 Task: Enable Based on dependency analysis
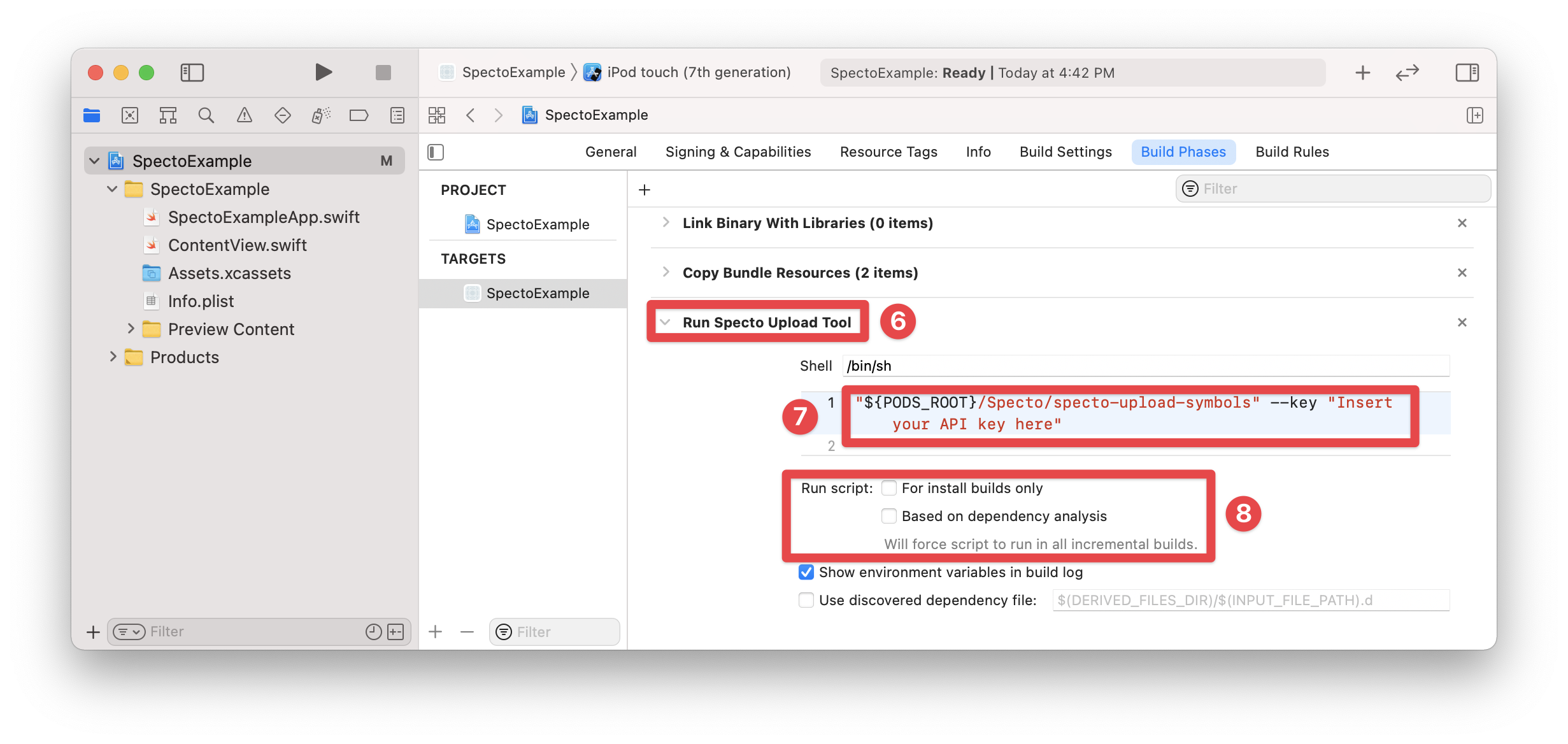889,516
